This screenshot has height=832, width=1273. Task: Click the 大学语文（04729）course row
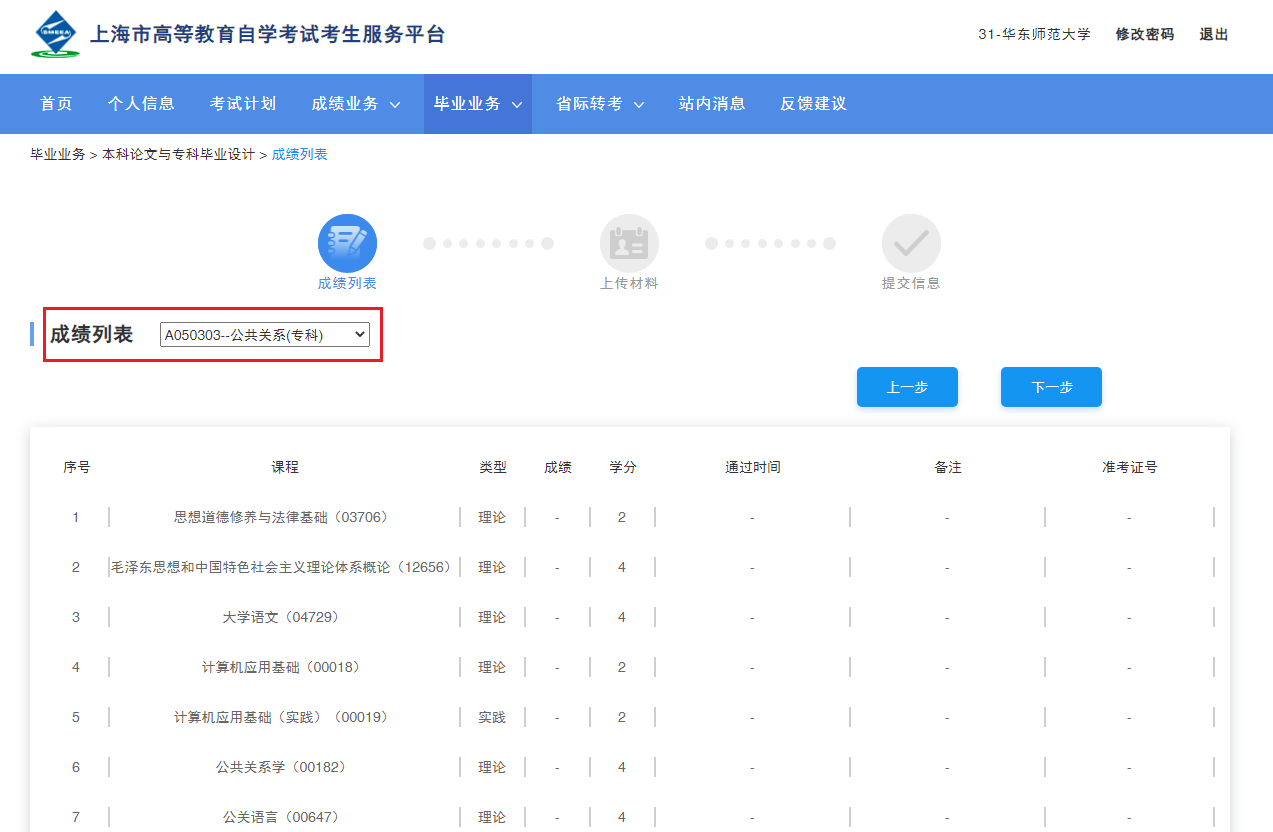pos(281,618)
